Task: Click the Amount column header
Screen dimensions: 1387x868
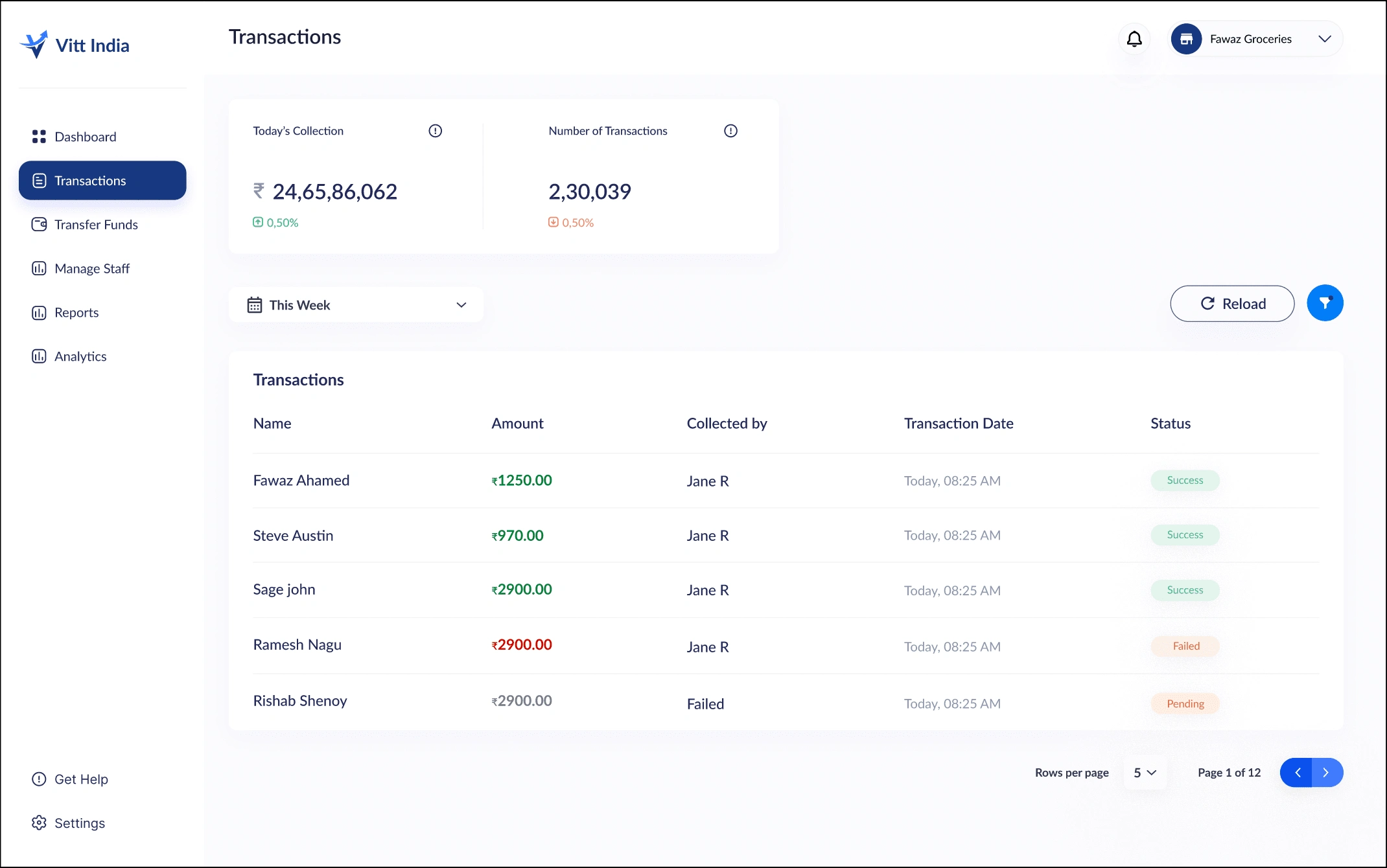Action: click(x=517, y=423)
